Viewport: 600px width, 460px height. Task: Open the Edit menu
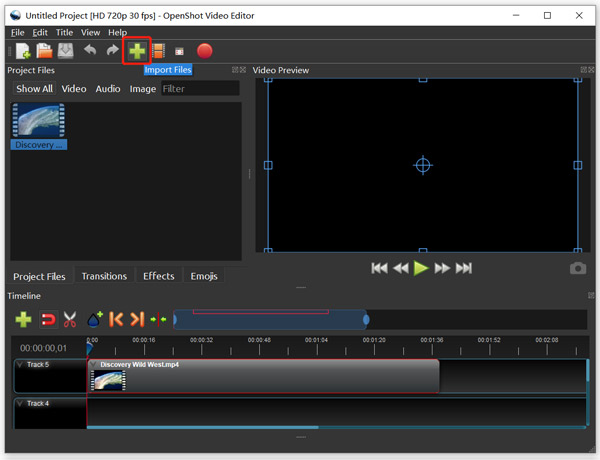[40, 33]
